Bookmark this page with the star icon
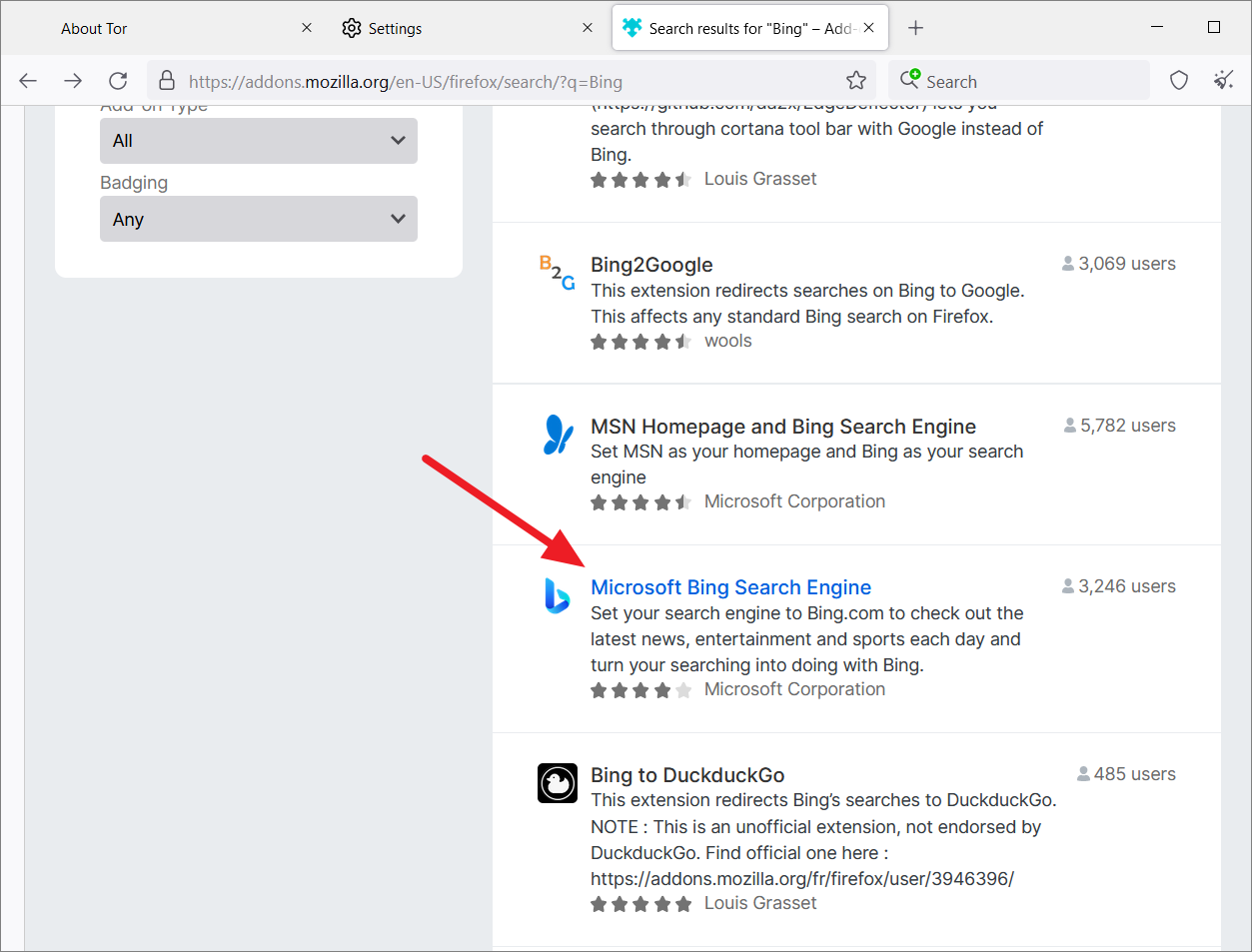Image resolution: width=1252 pixels, height=952 pixels. (856, 81)
